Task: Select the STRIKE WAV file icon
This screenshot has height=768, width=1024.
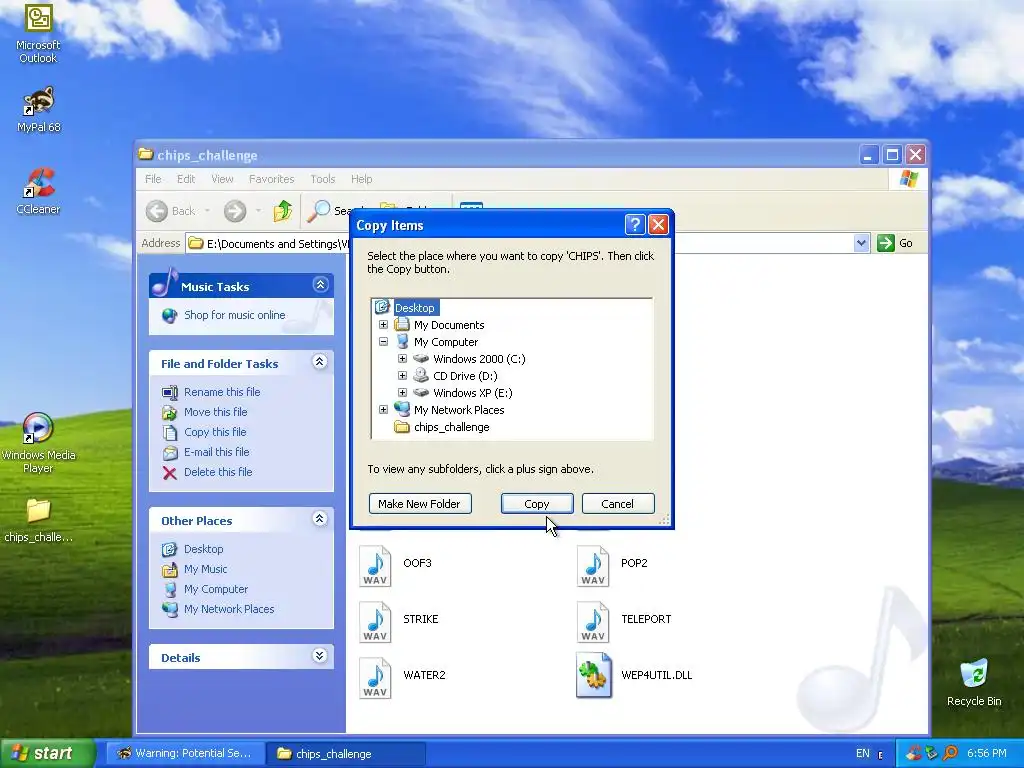Action: [375, 622]
